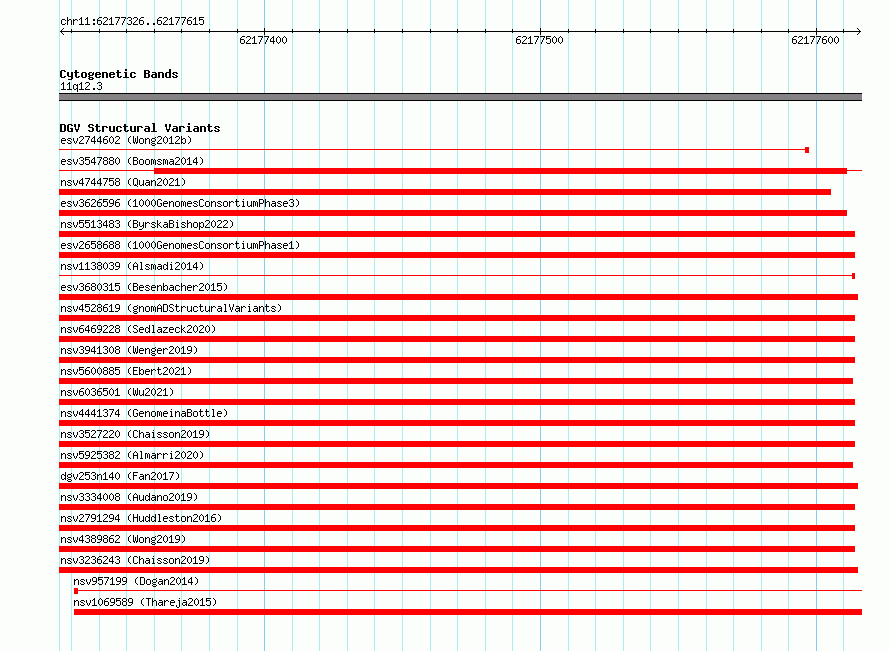Open variant esv2744602 (Wong2012b)
Viewport: 890px width, 651px height.
[x=126, y=140]
